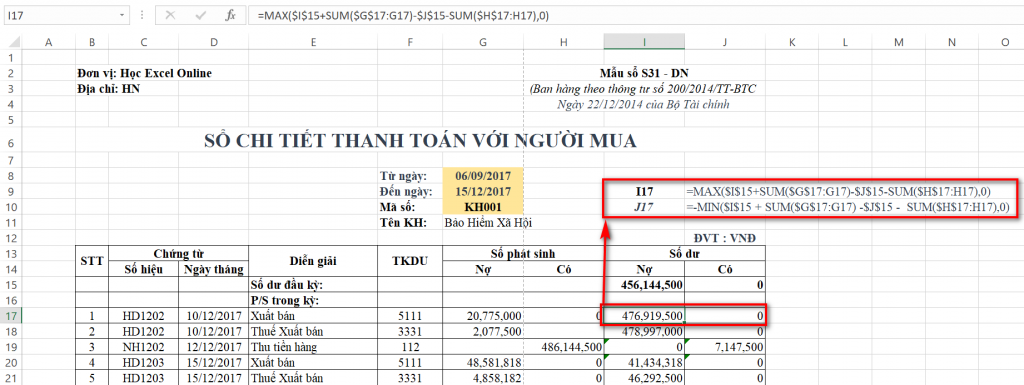Select the from-date cell 06/09/2017
This screenshot has width=1024, height=385.
[x=483, y=176]
